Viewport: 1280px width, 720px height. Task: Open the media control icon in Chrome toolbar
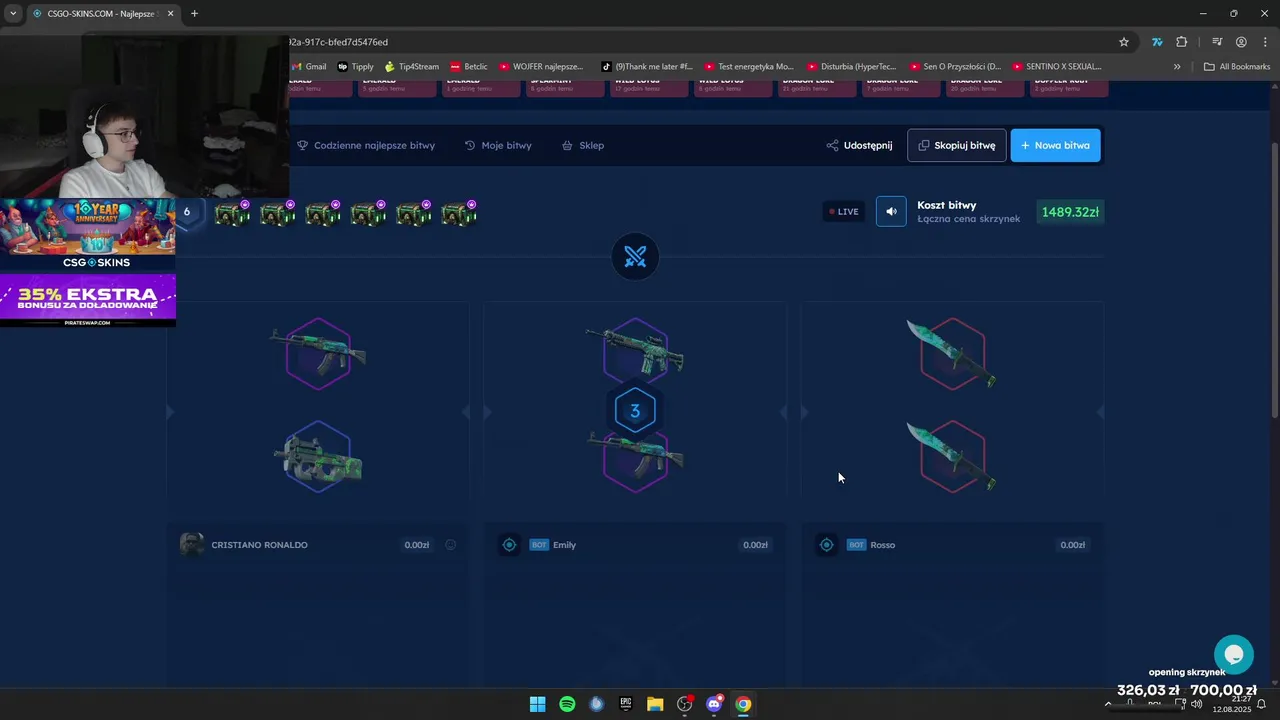click(x=1217, y=42)
